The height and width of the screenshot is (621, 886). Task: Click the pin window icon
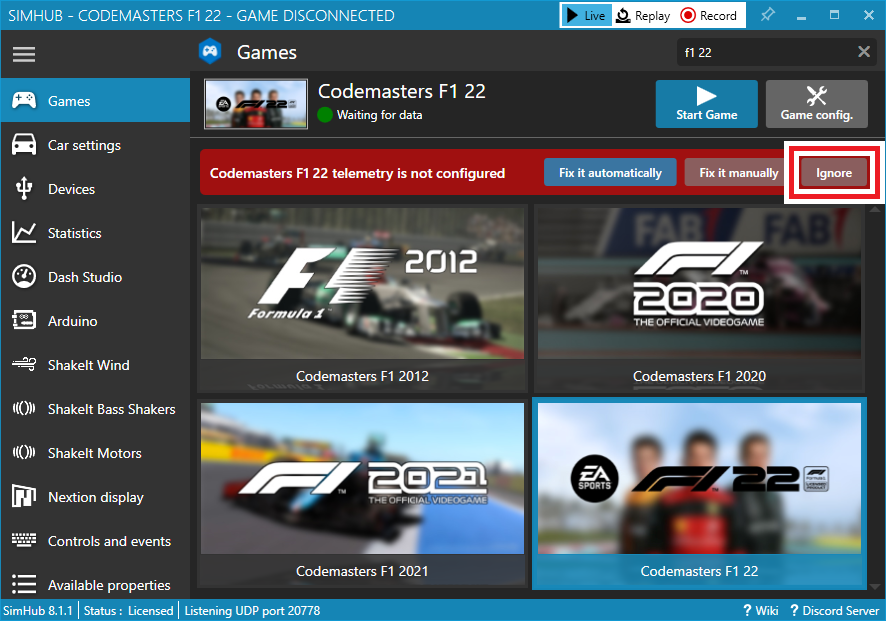coord(767,15)
